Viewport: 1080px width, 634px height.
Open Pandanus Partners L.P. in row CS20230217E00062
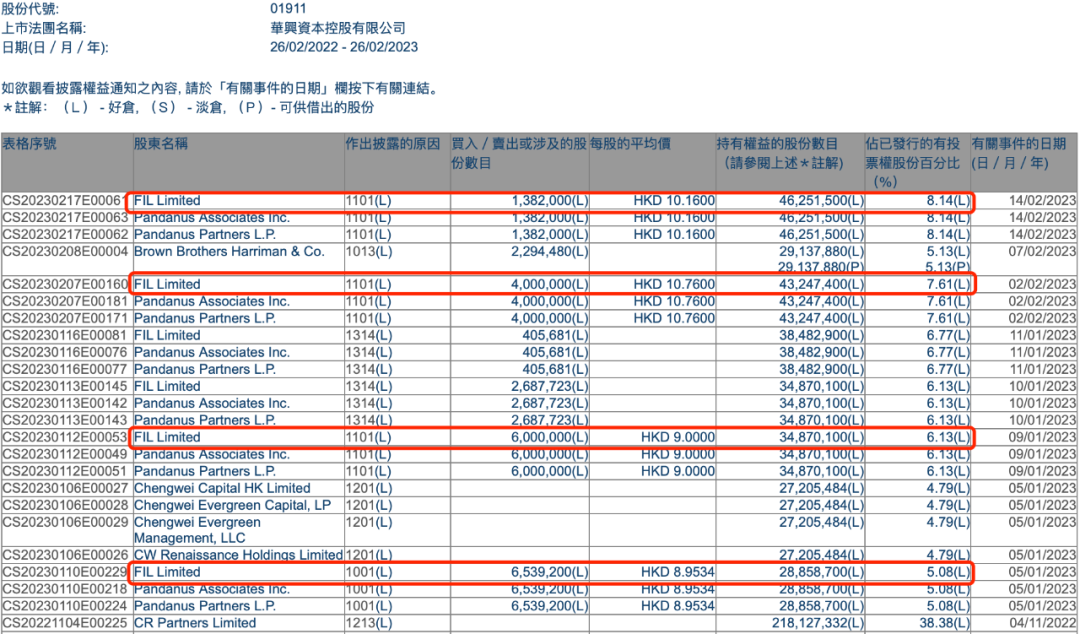point(205,234)
